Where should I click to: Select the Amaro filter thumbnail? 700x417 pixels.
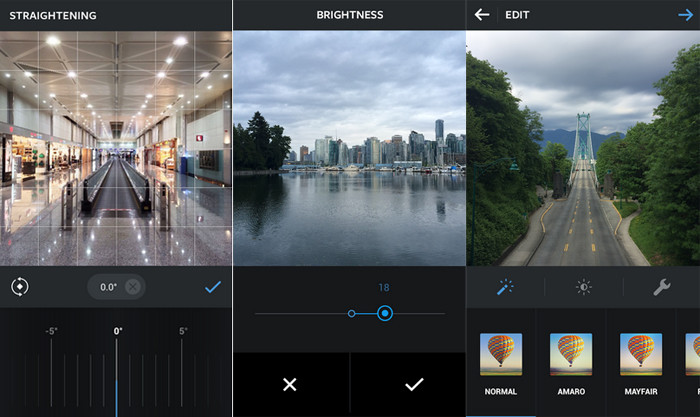(570, 353)
